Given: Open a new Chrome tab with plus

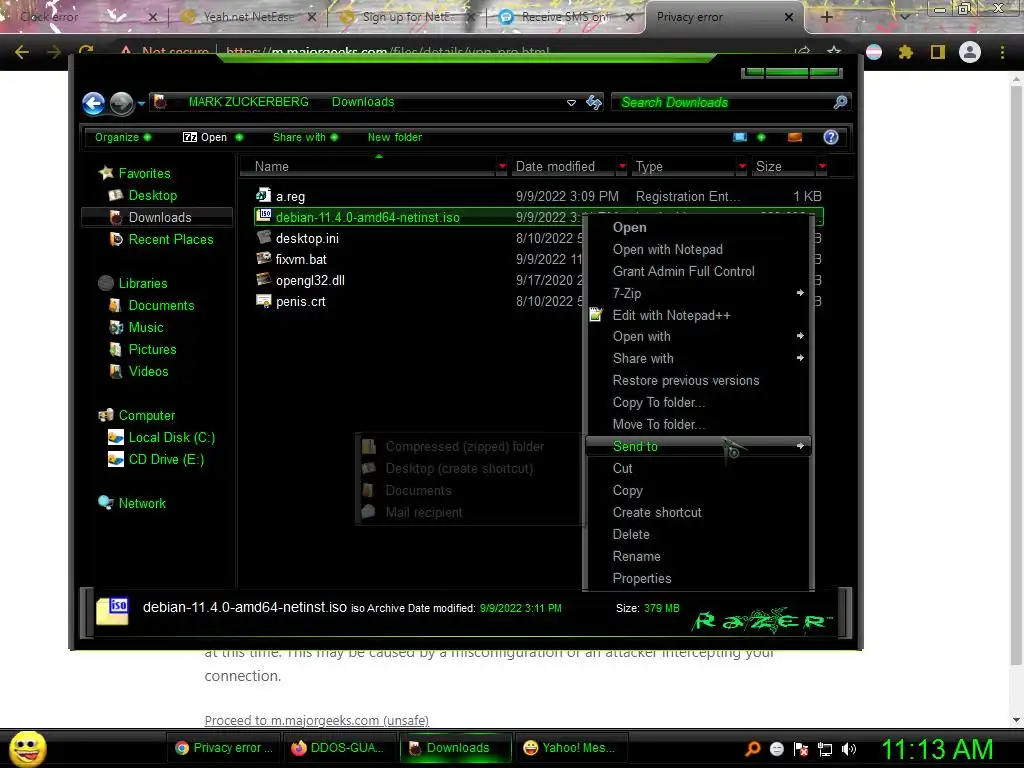Looking at the screenshot, I should click(826, 17).
